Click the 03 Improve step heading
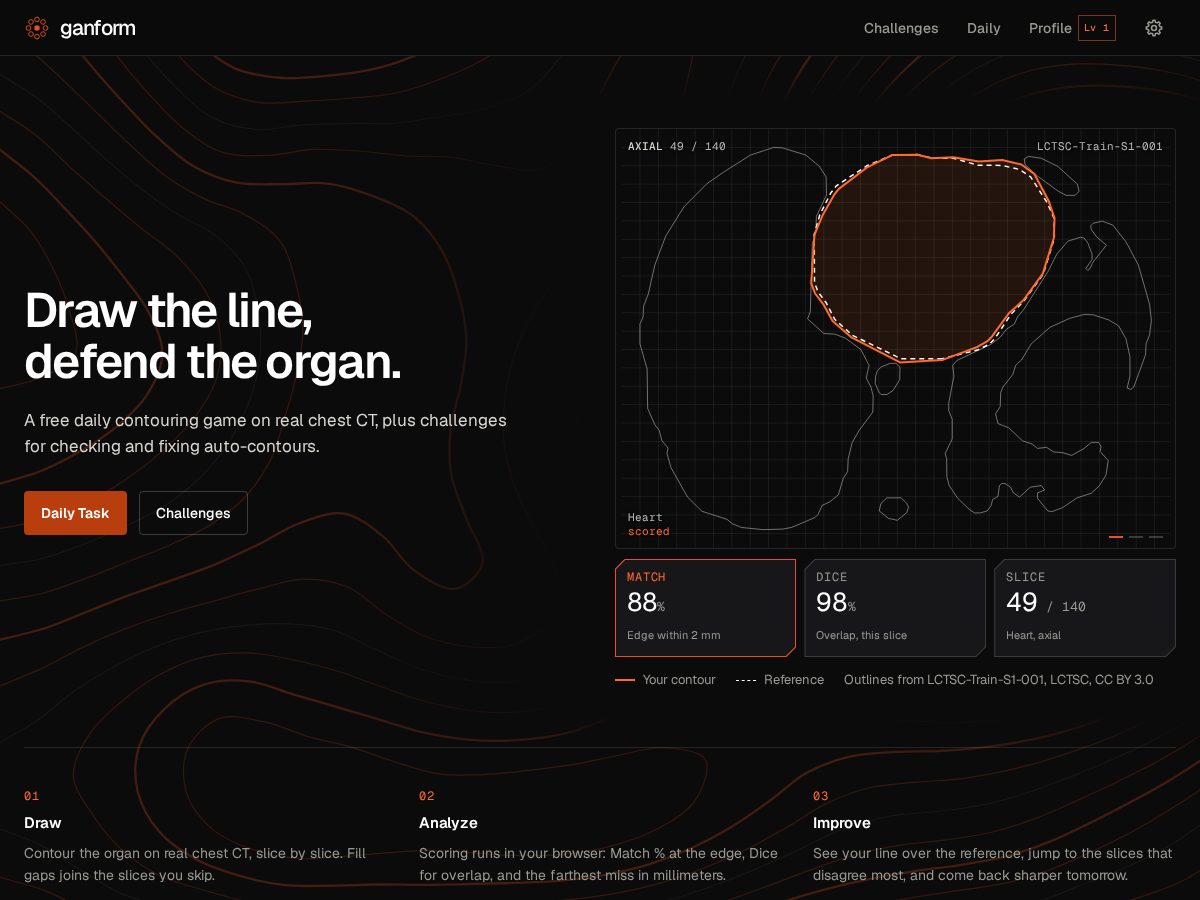The height and width of the screenshot is (900, 1200). [842, 823]
